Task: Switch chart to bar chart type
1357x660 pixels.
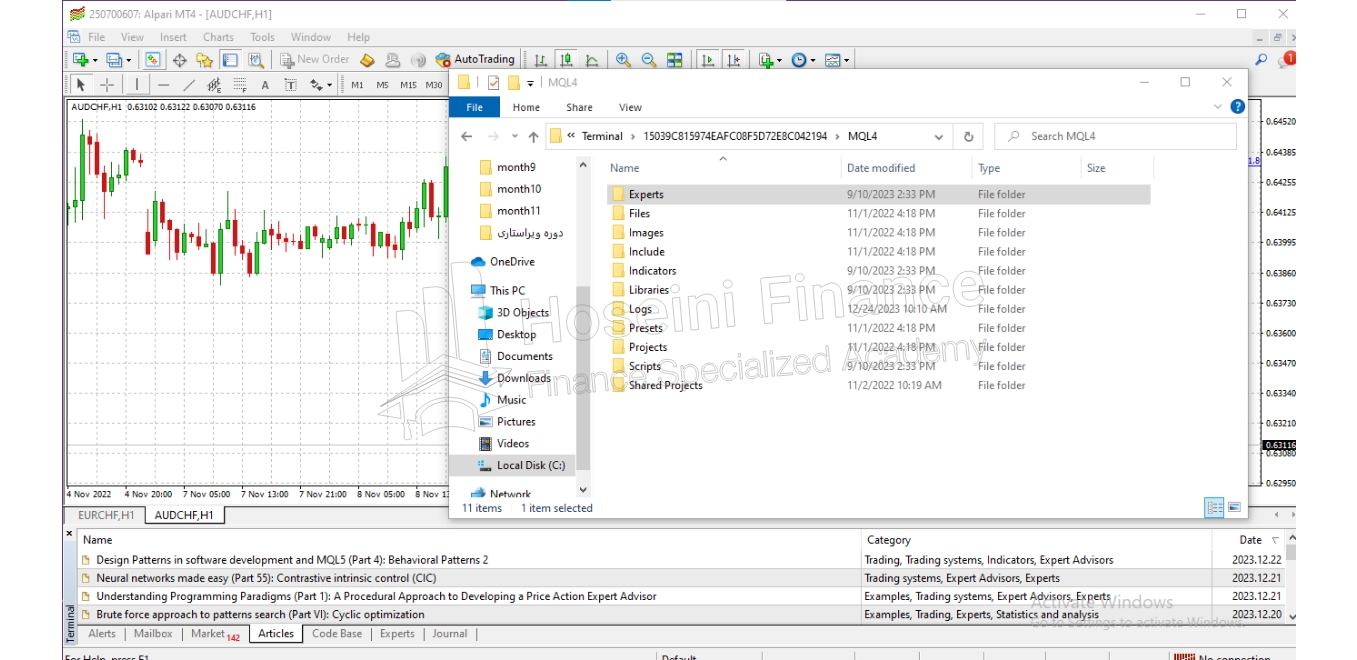Action: 541,60
